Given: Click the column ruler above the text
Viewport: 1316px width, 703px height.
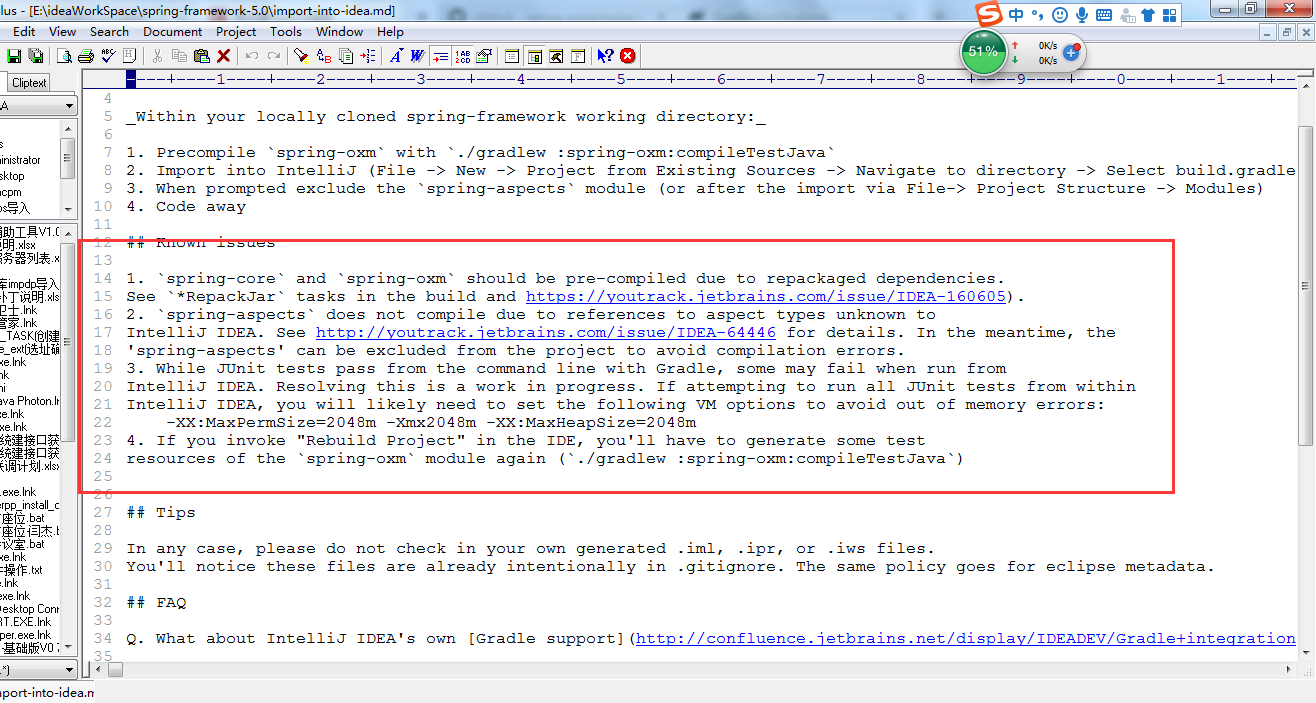Looking at the screenshot, I should coord(690,79).
